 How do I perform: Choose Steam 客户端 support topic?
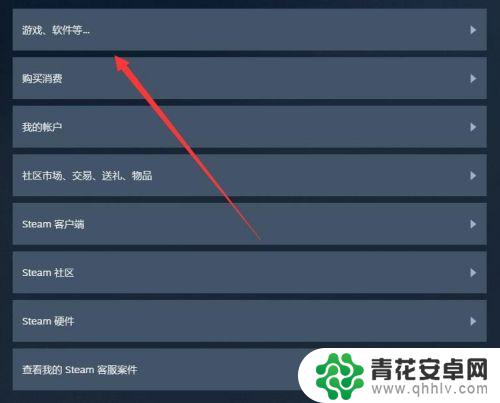pos(250,224)
